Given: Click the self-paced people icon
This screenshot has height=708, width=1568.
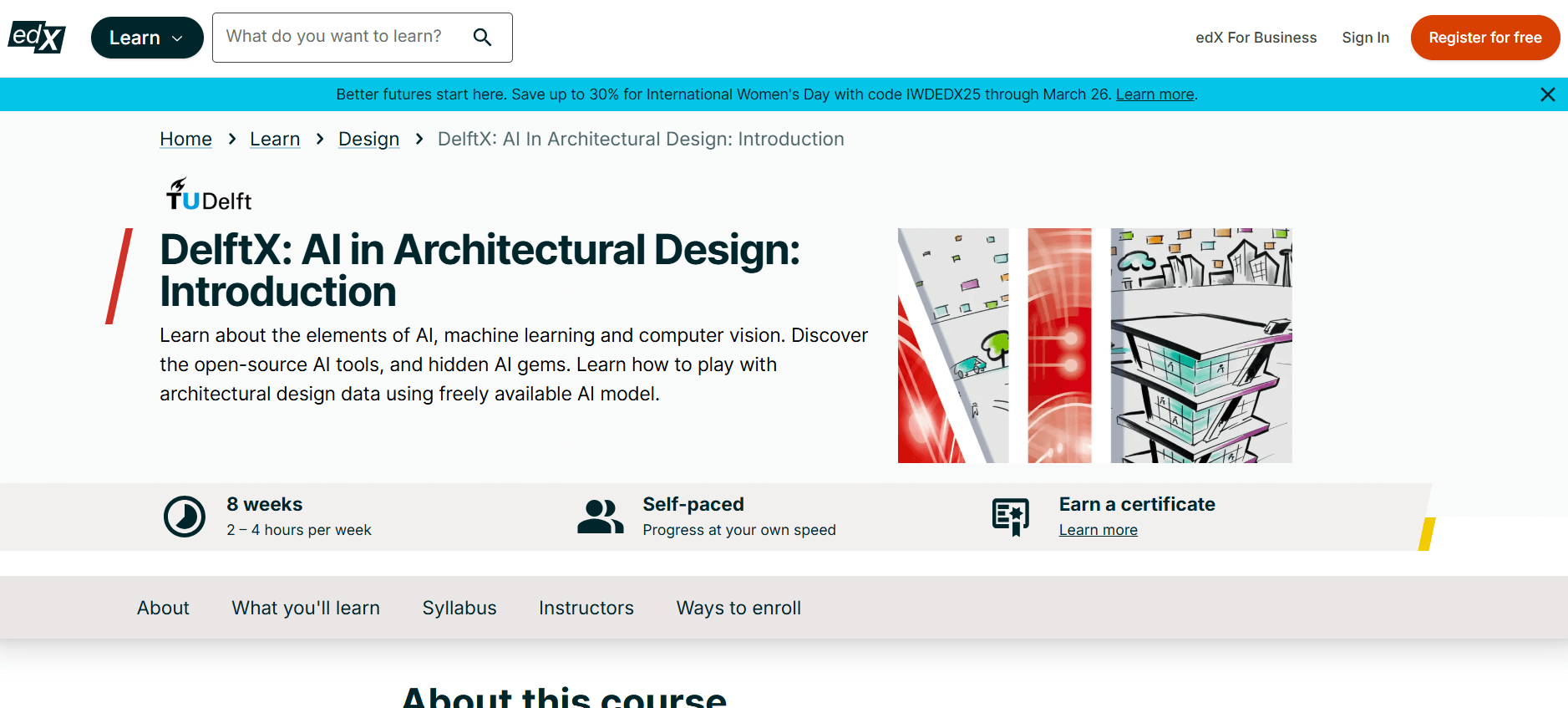Looking at the screenshot, I should pos(600,517).
